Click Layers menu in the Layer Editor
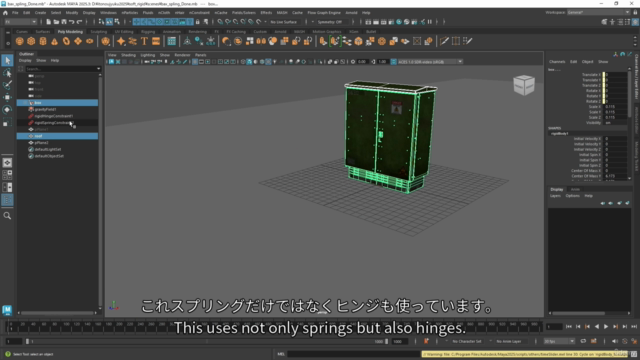Image resolution: width=640 pixels, height=360 pixels. (x=555, y=196)
